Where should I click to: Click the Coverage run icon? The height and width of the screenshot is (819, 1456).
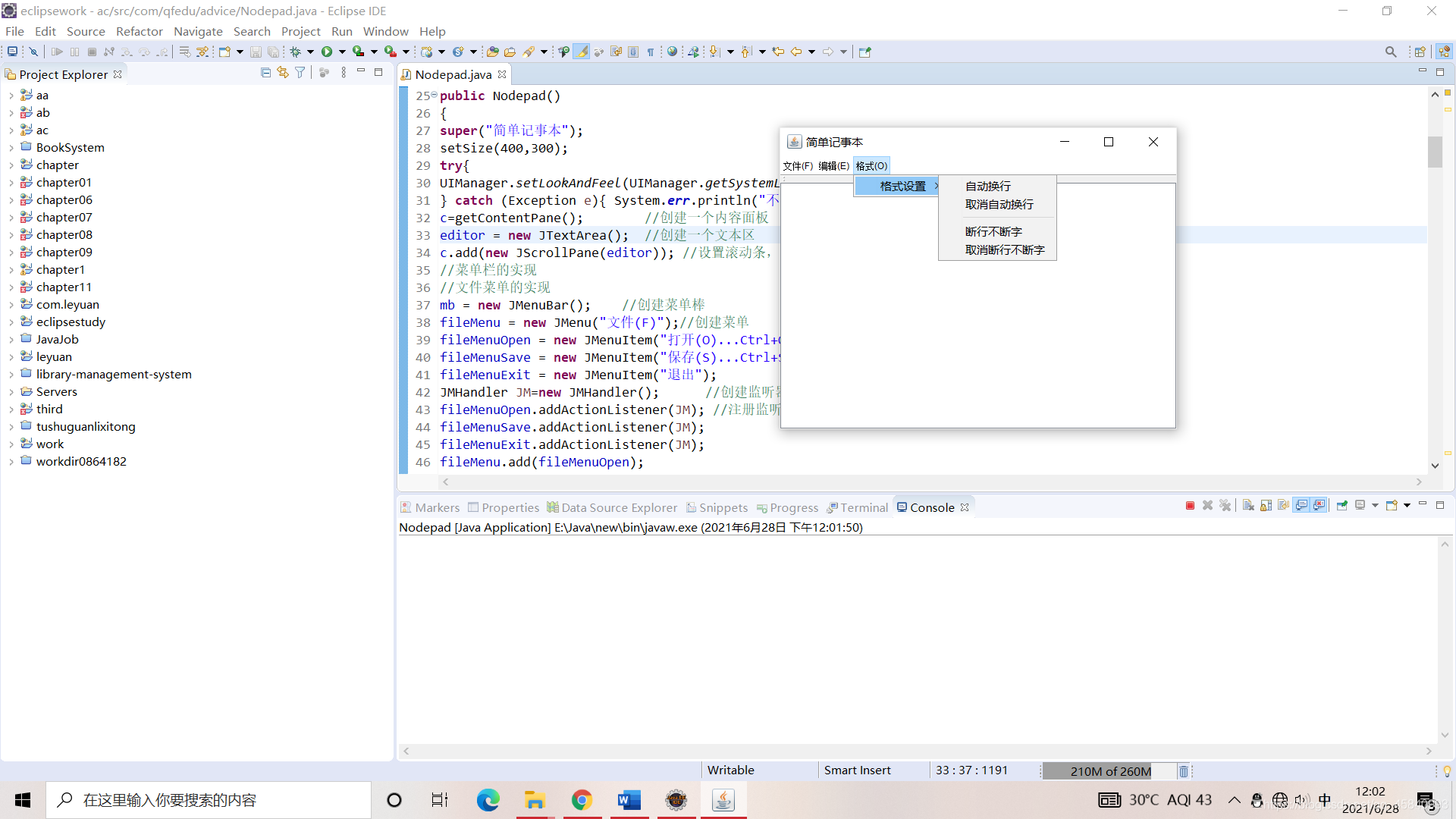coord(359,52)
